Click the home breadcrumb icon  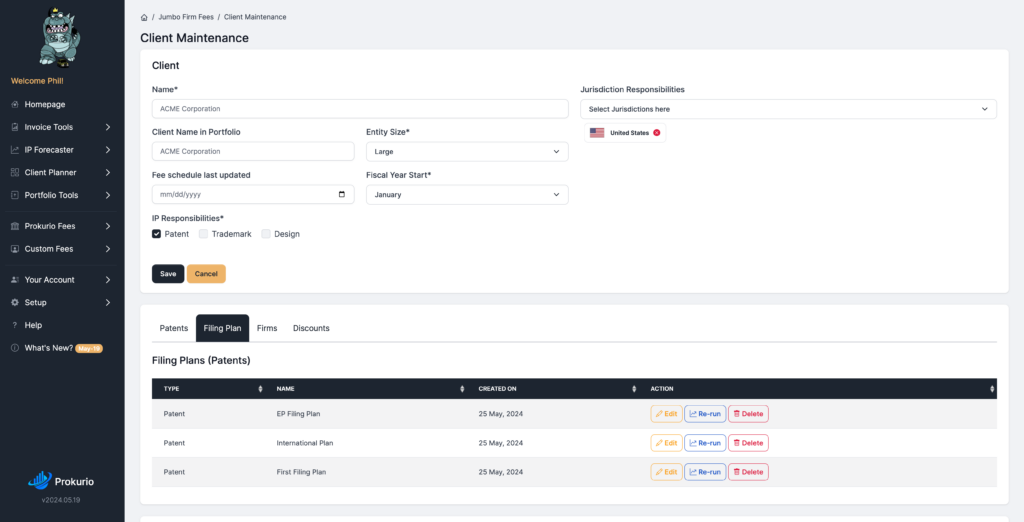click(x=144, y=17)
